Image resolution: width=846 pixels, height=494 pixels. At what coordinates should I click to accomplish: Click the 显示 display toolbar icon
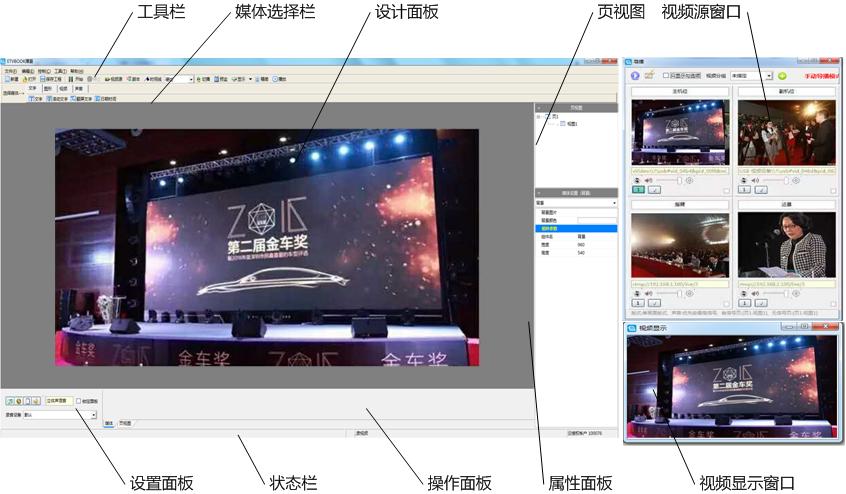235,79
